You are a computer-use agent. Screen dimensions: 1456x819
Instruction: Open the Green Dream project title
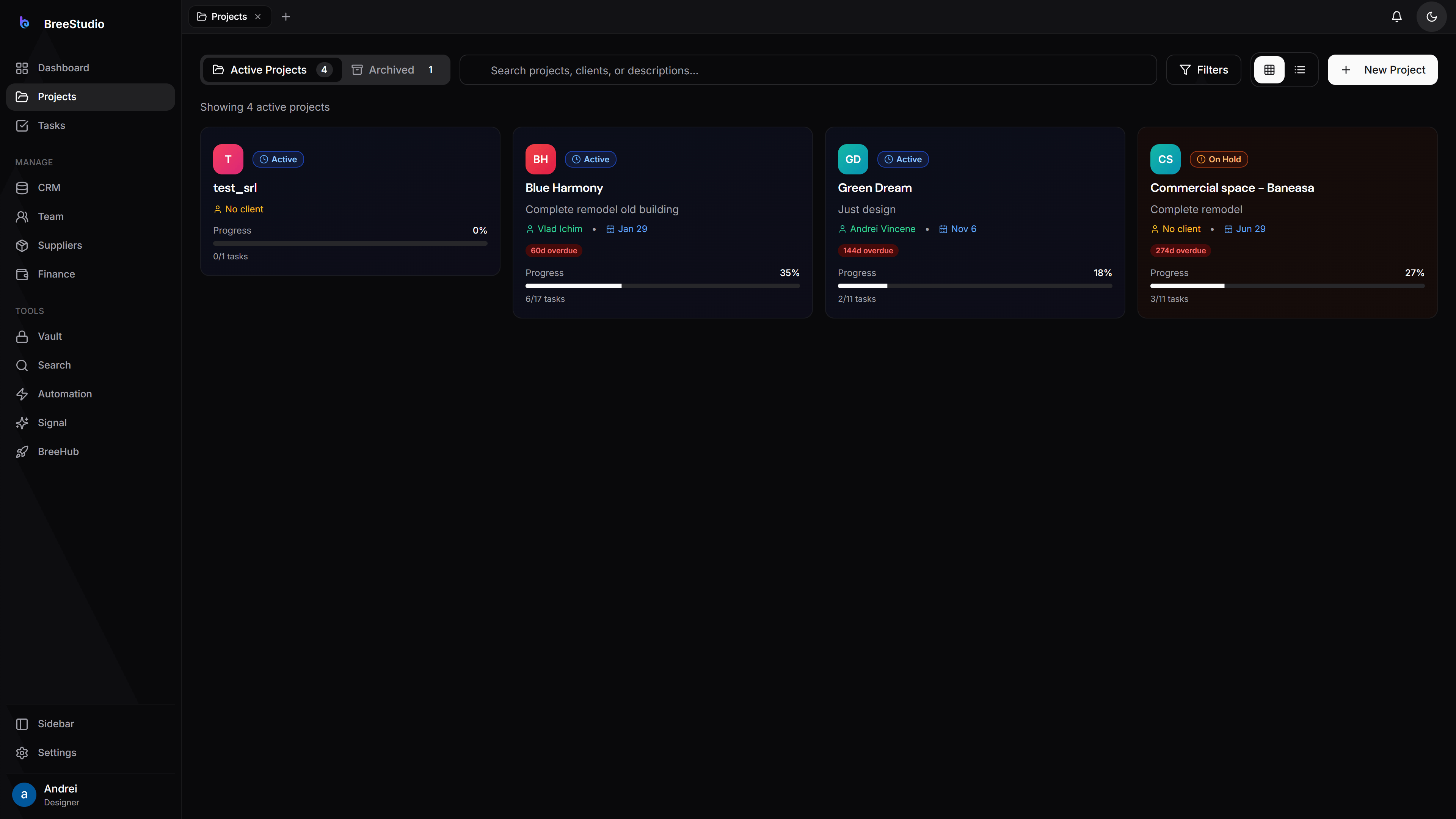point(875,188)
